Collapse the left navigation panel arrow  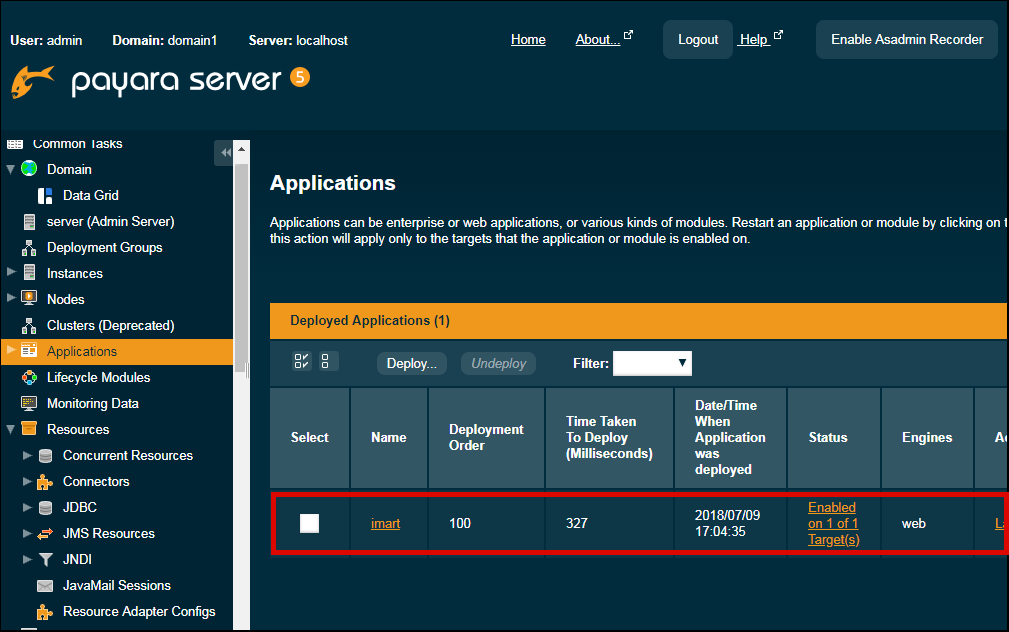pos(225,152)
